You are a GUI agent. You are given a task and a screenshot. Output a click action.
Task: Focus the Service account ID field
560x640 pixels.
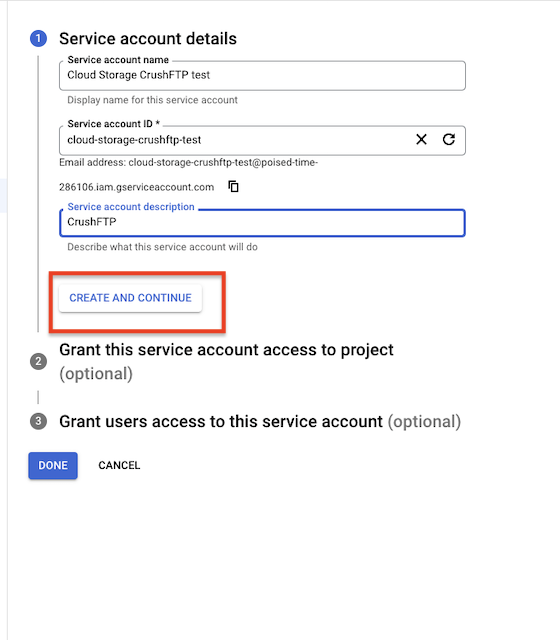[x=235, y=140]
